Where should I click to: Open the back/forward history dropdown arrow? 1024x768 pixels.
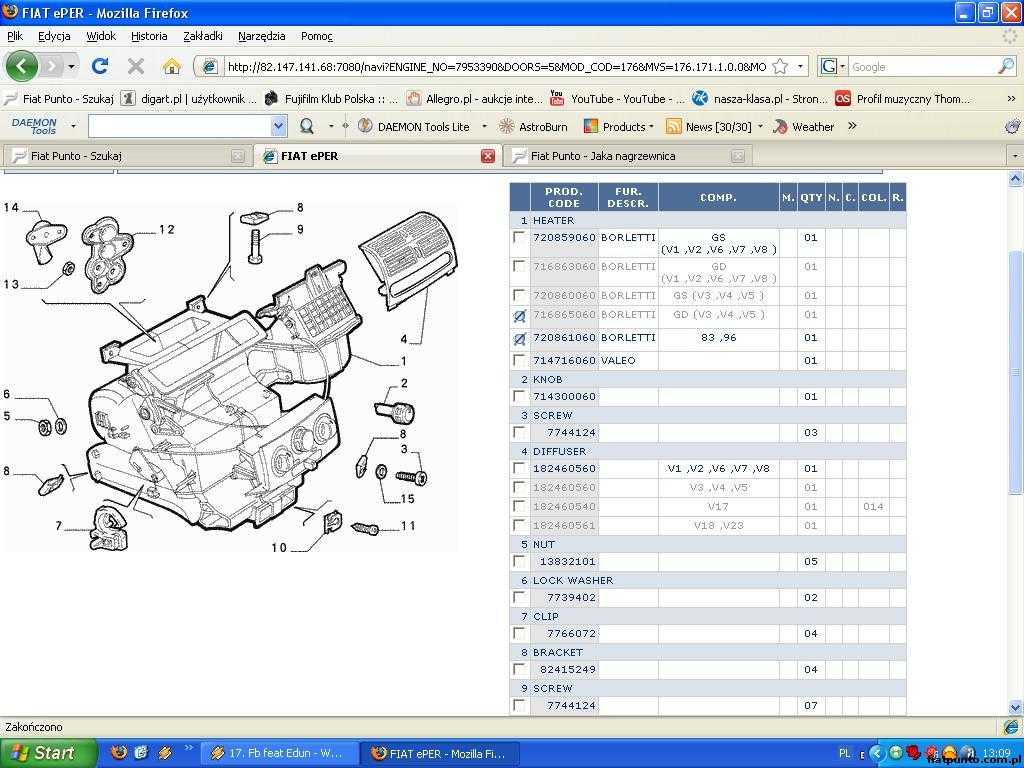[x=71, y=66]
